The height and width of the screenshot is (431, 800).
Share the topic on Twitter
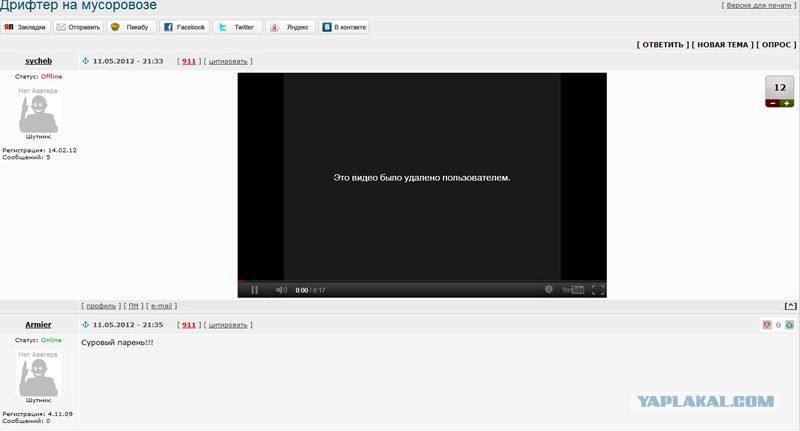pos(237,27)
